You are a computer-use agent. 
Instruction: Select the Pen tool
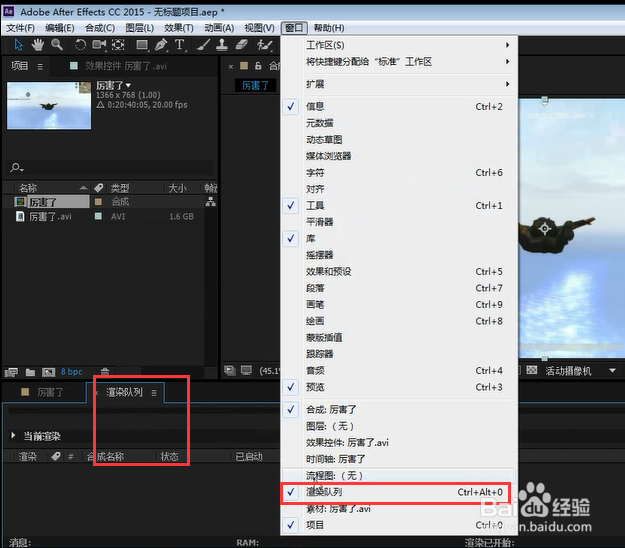click(x=161, y=45)
